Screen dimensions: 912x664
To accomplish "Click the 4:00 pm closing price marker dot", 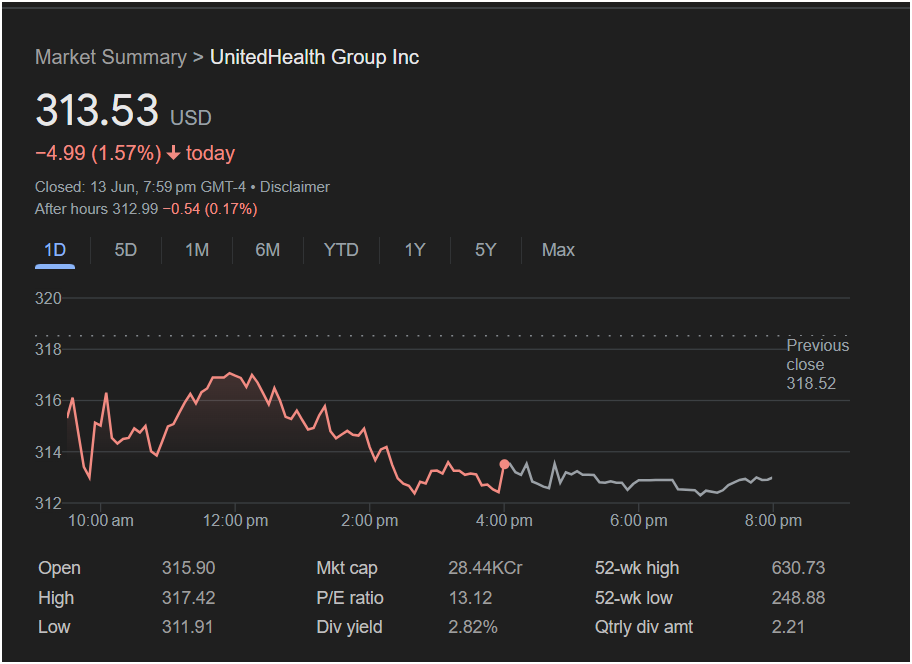I will (504, 464).
